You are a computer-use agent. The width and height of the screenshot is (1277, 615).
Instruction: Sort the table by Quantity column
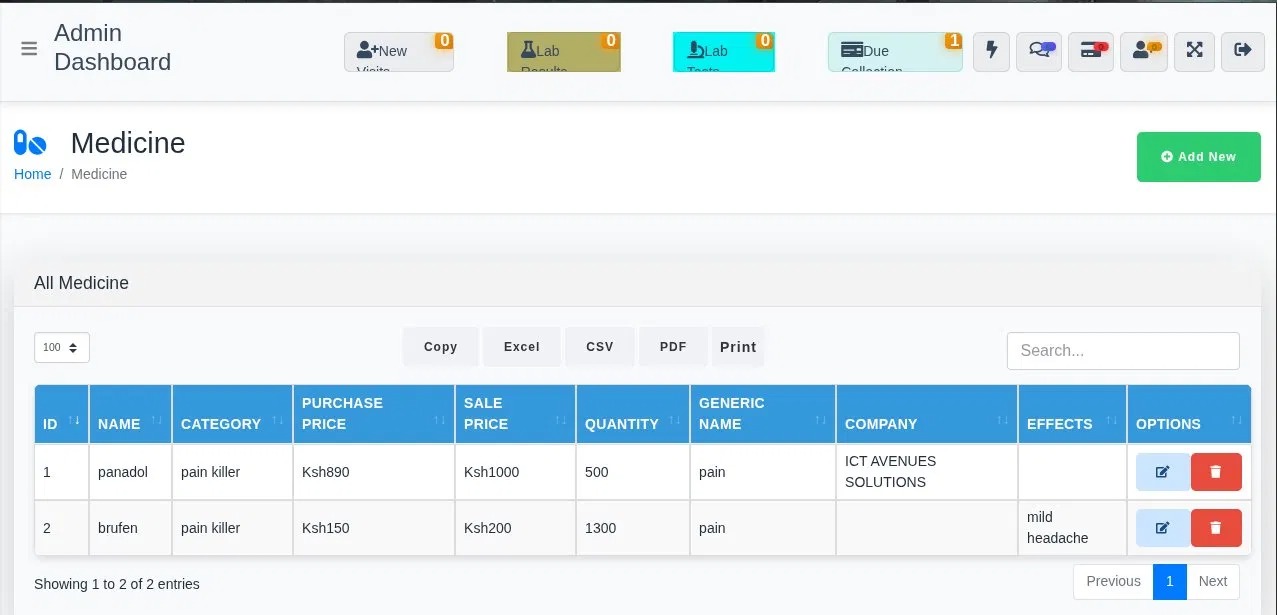pos(633,414)
